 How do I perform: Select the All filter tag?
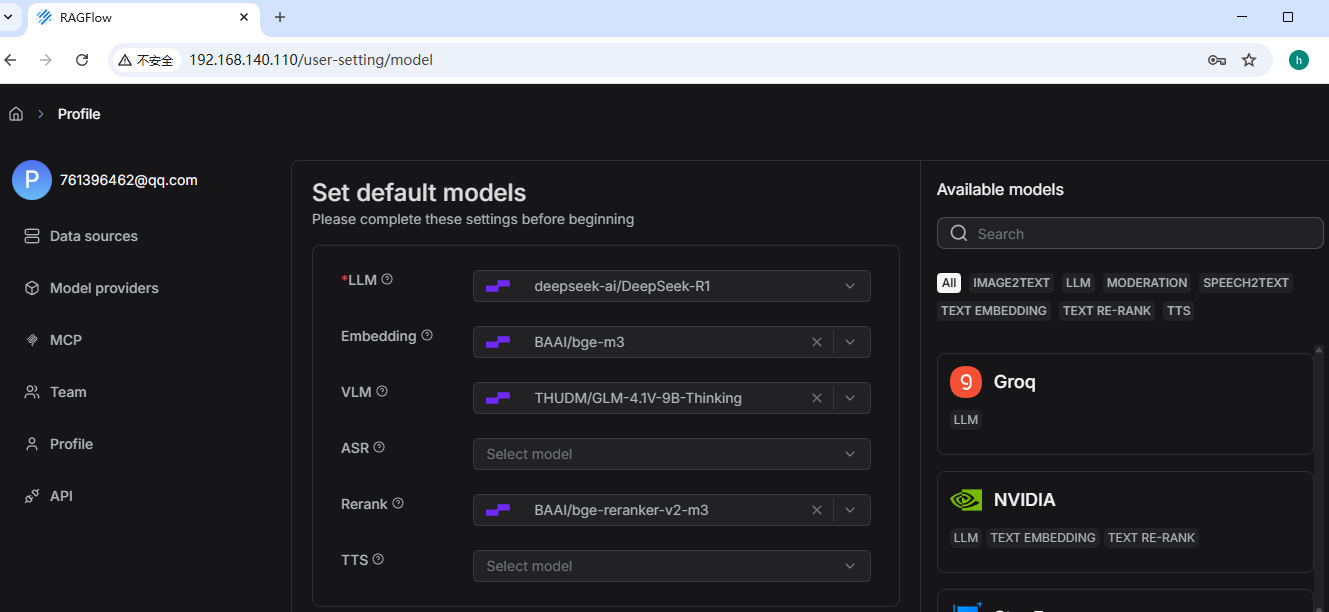click(949, 283)
